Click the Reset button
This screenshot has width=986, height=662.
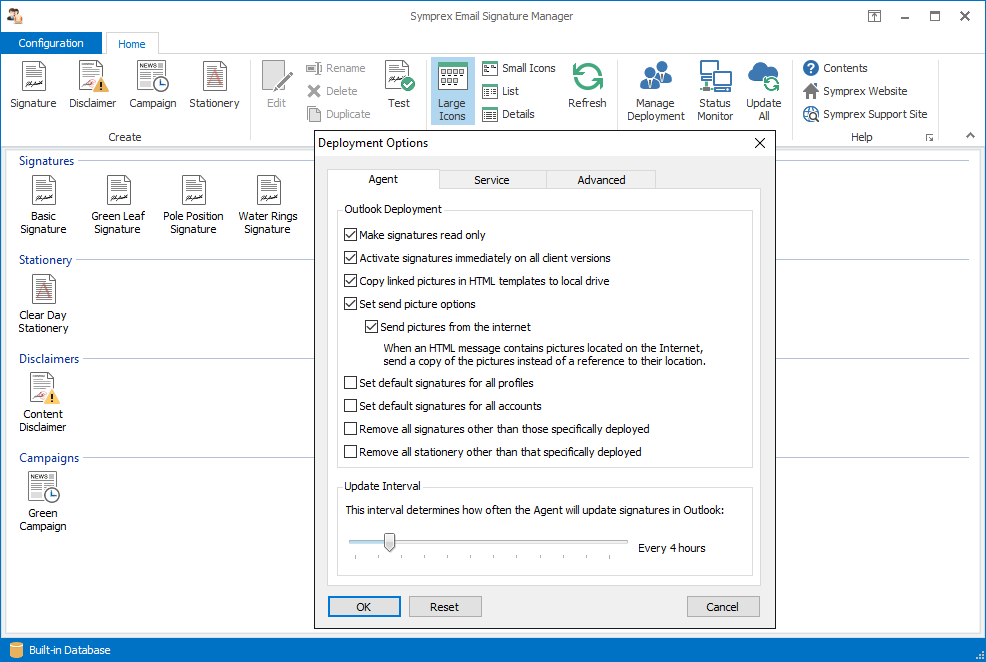coord(445,607)
